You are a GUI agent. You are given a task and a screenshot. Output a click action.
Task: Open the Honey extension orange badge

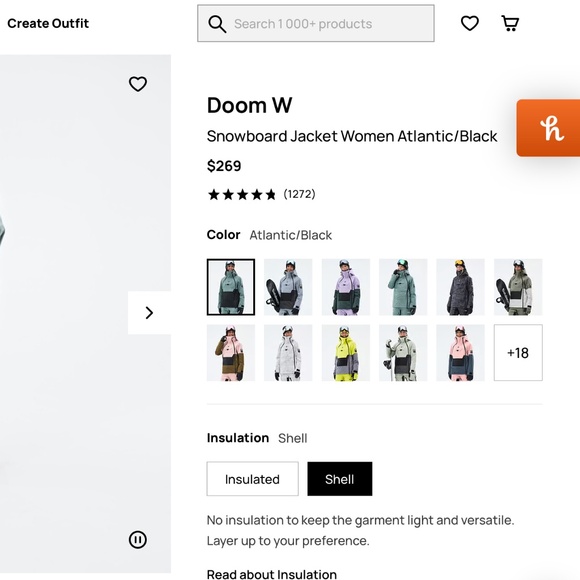[x=548, y=128]
